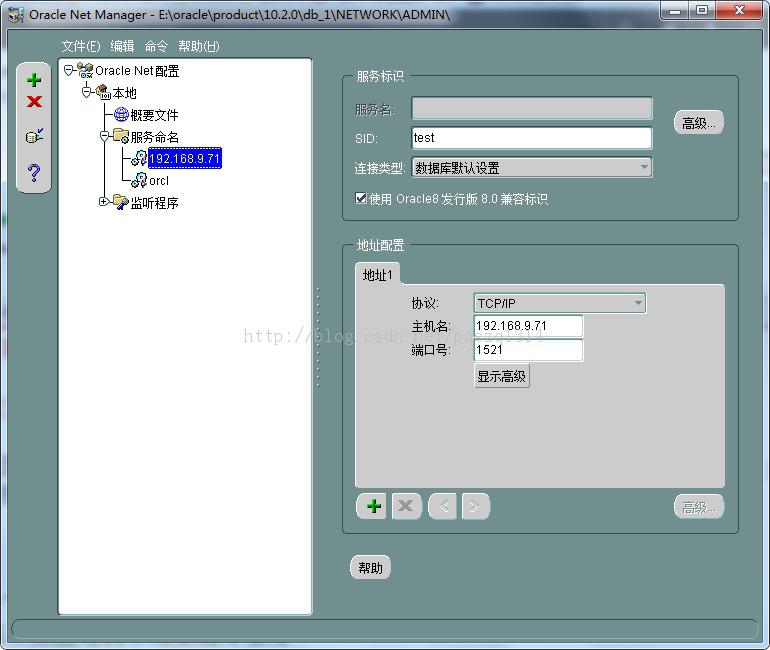Click the 服务名 input field
This screenshot has width=770, height=650.
(532, 108)
